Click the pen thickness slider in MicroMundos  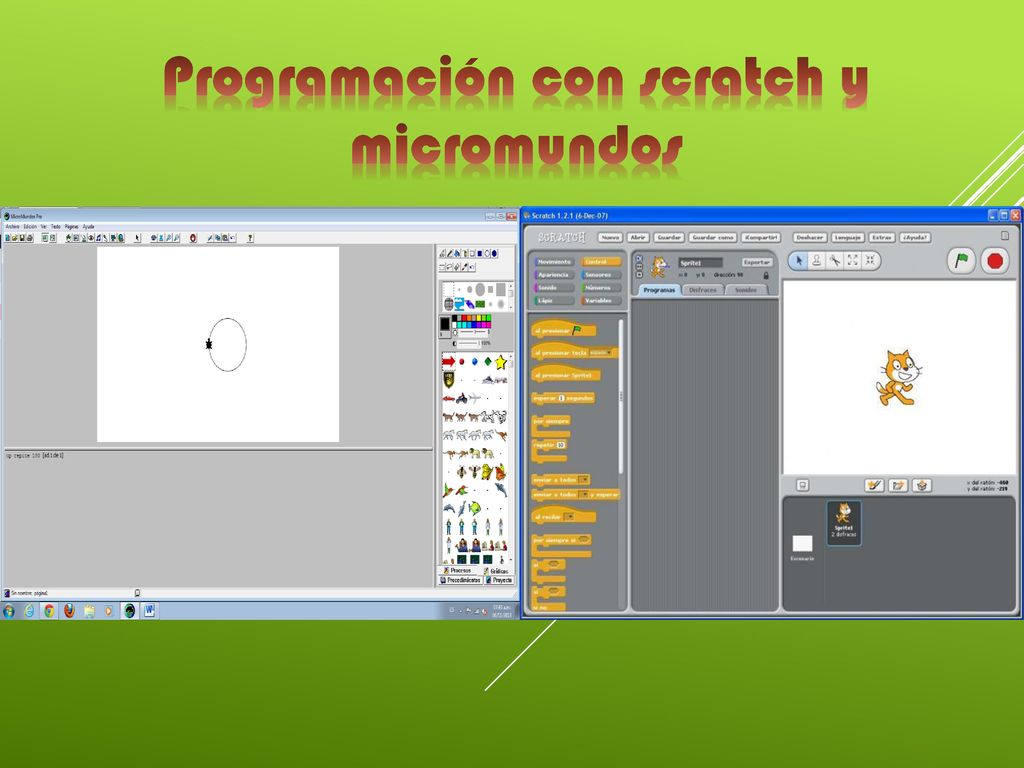tap(473, 332)
